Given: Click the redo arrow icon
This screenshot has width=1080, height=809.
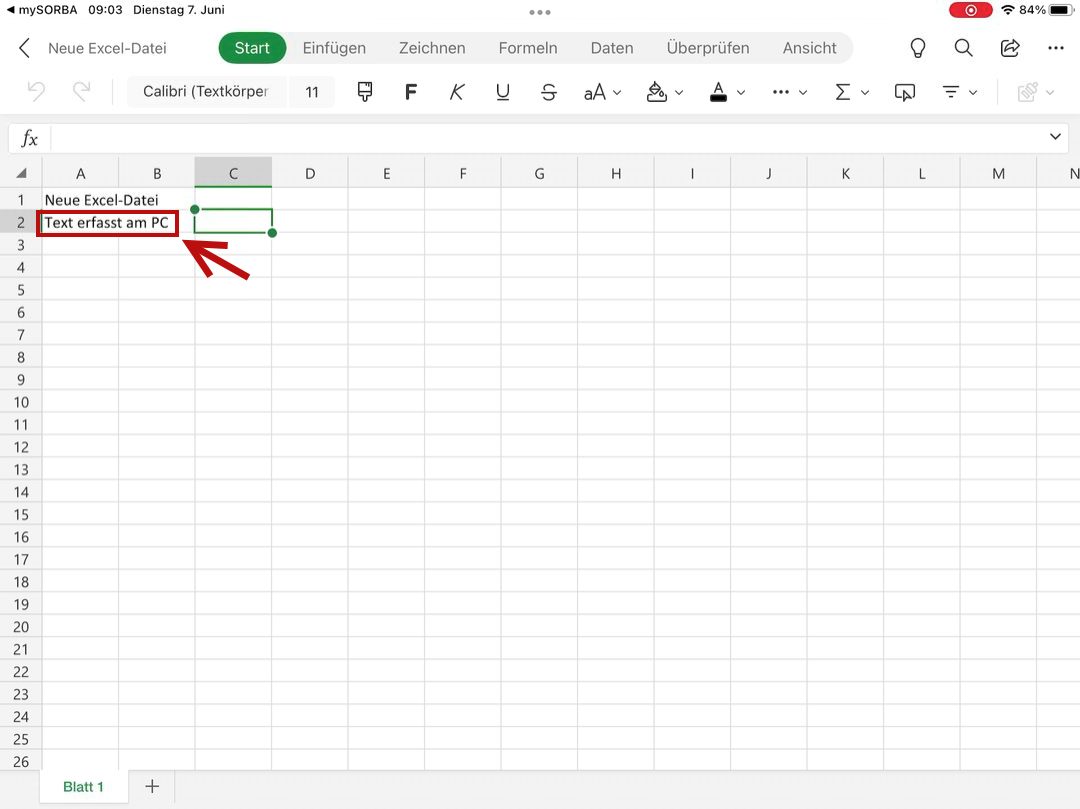Looking at the screenshot, I should click(82, 92).
